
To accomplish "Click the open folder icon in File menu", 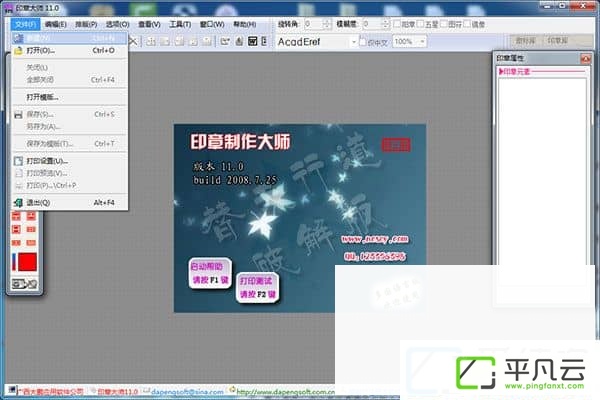I will 18,51.
